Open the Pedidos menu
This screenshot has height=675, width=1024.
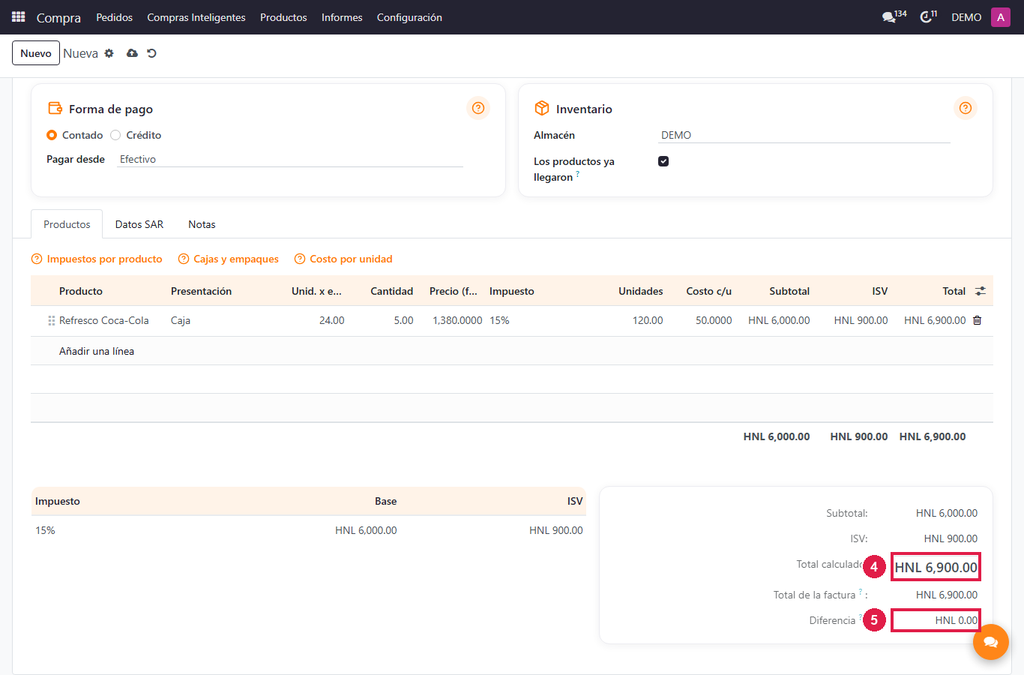pyautogui.click(x=114, y=18)
